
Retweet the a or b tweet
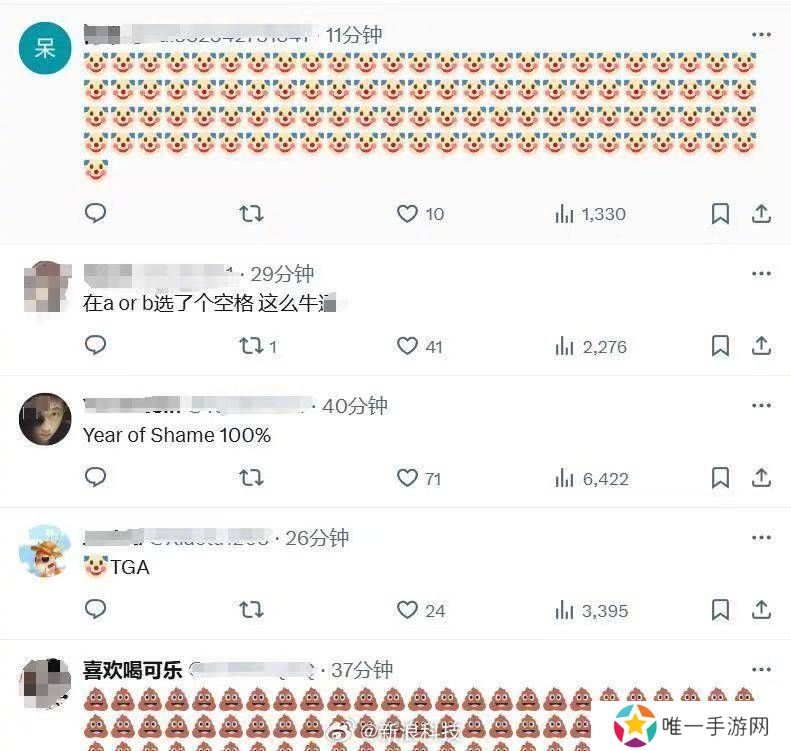pos(257,346)
